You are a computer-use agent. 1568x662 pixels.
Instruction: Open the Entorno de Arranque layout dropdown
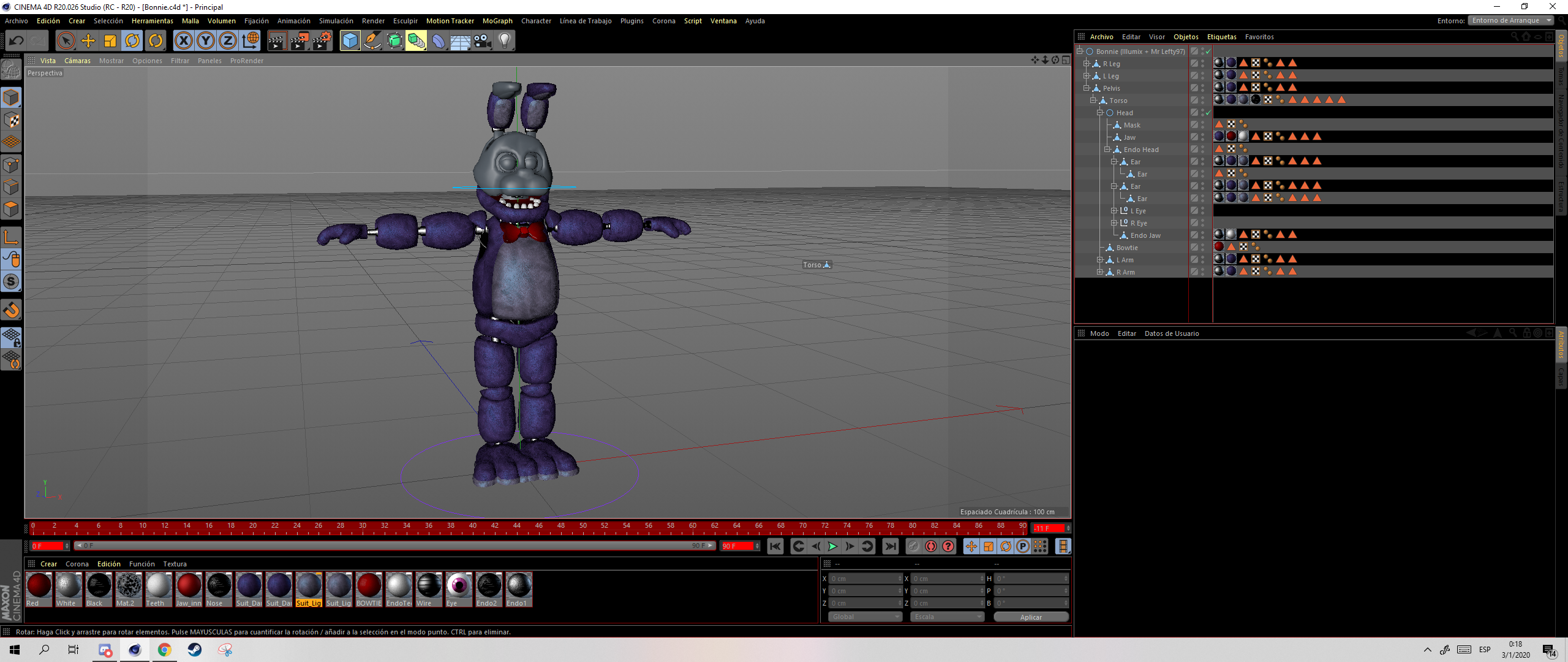[x=1511, y=20]
